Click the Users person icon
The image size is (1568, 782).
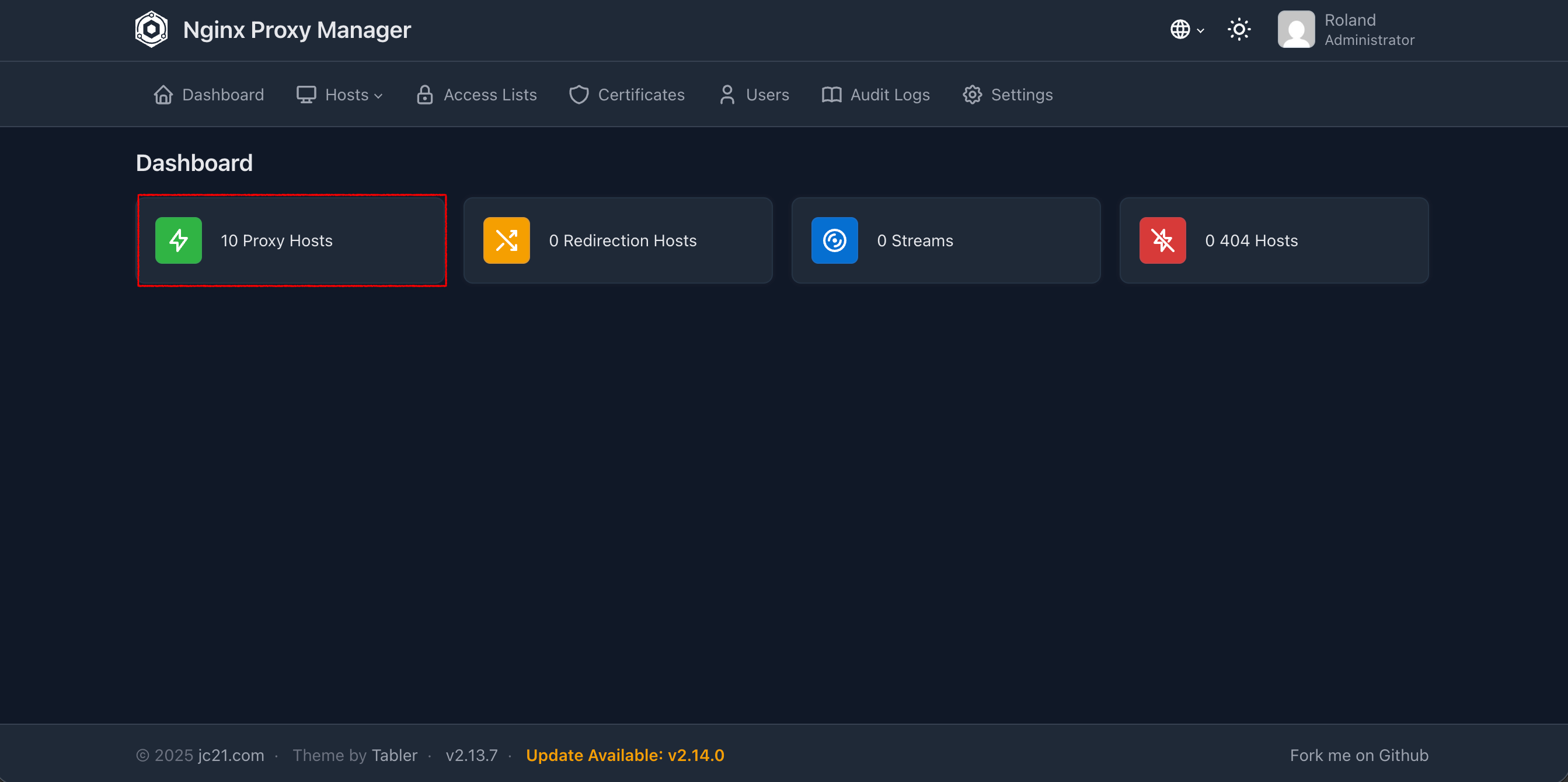727,95
